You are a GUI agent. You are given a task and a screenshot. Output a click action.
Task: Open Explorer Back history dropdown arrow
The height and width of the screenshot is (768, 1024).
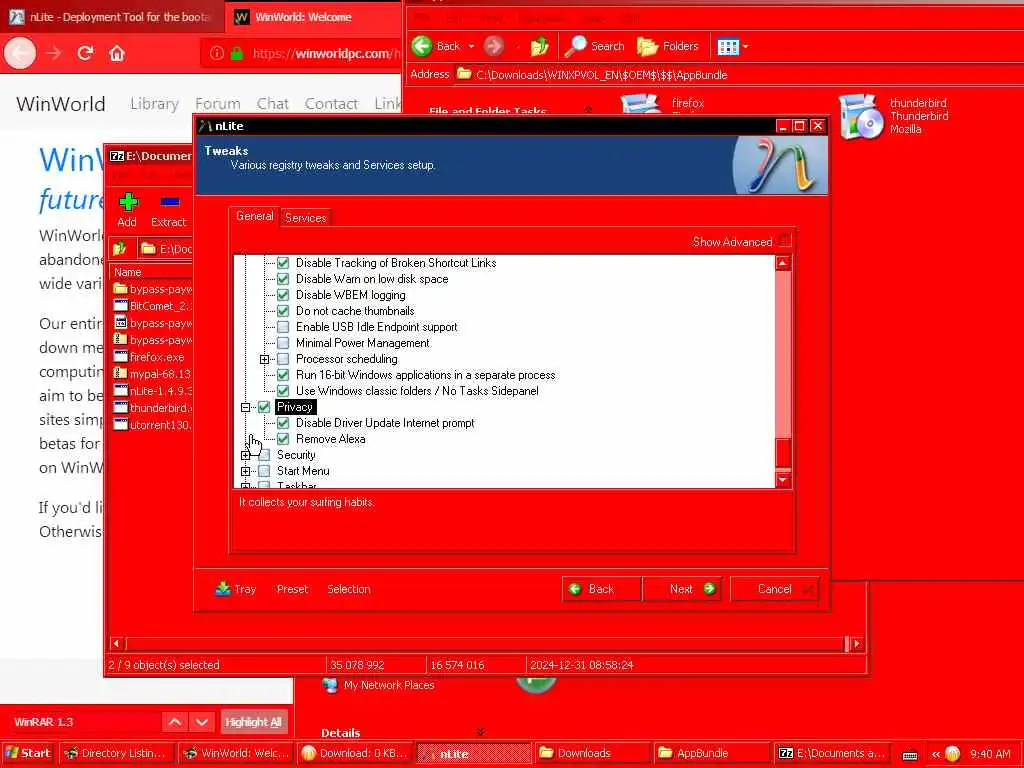471,46
